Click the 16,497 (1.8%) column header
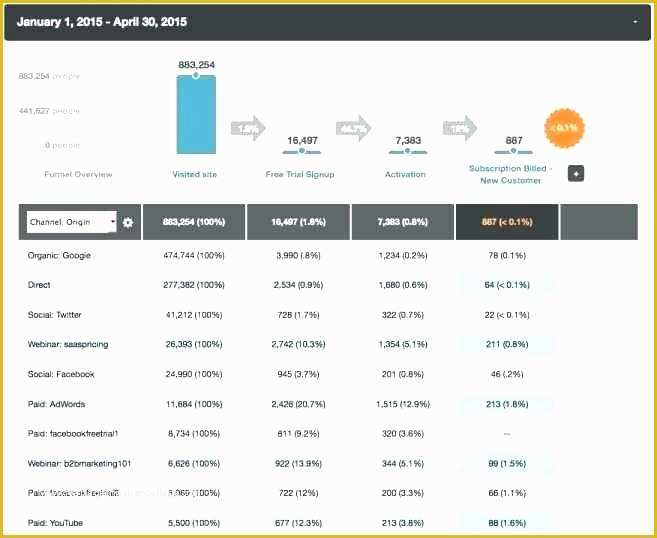The width and height of the screenshot is (657, 538). click(x=298, y=222)
